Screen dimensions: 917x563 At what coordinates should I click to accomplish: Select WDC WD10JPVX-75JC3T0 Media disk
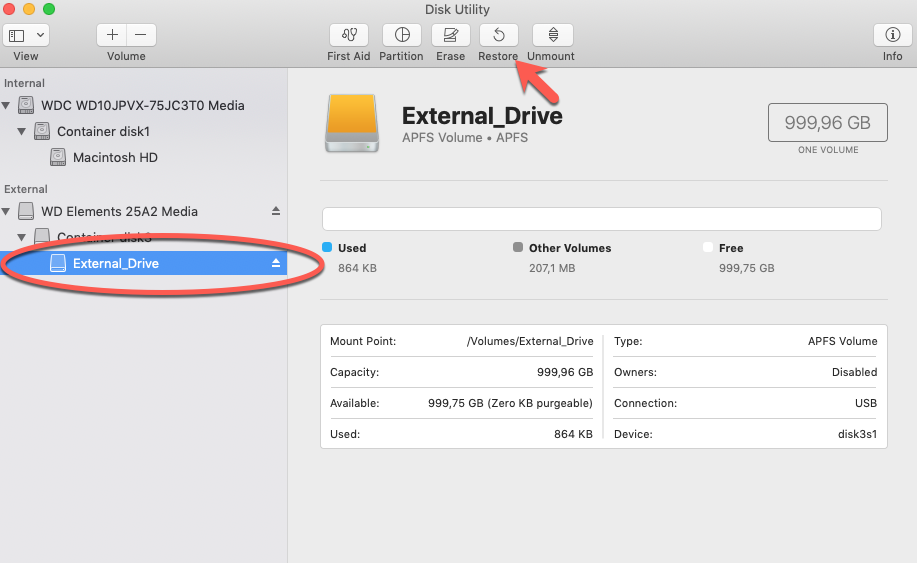(143, 106)
